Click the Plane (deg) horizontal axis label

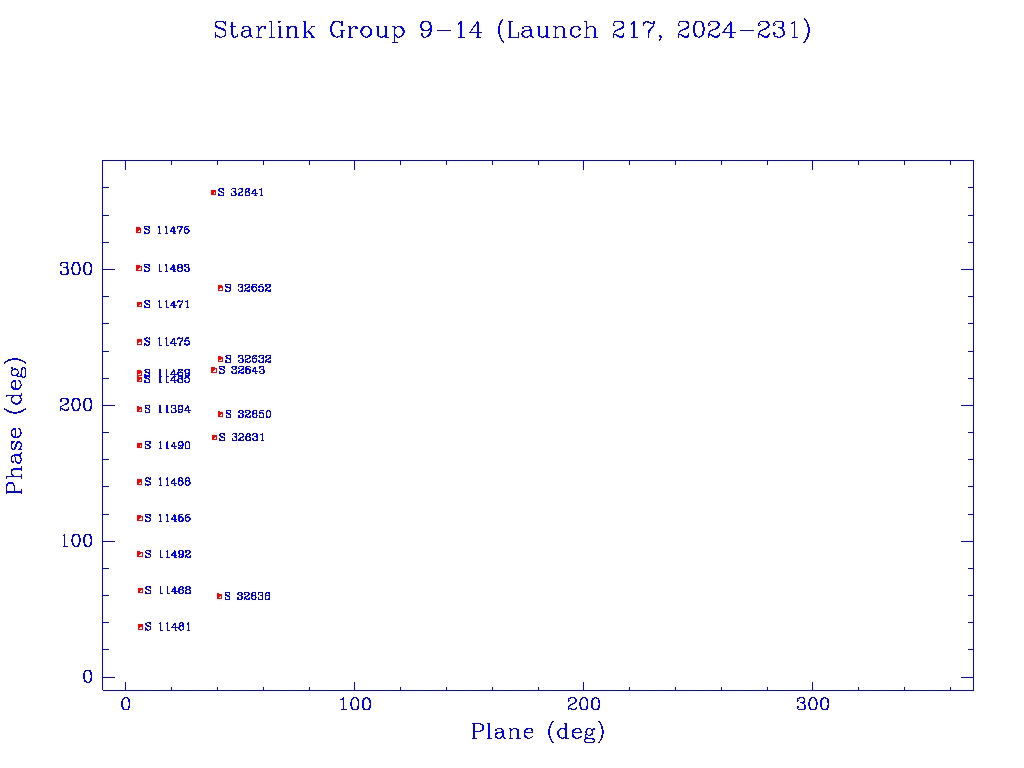click(537, 731)
